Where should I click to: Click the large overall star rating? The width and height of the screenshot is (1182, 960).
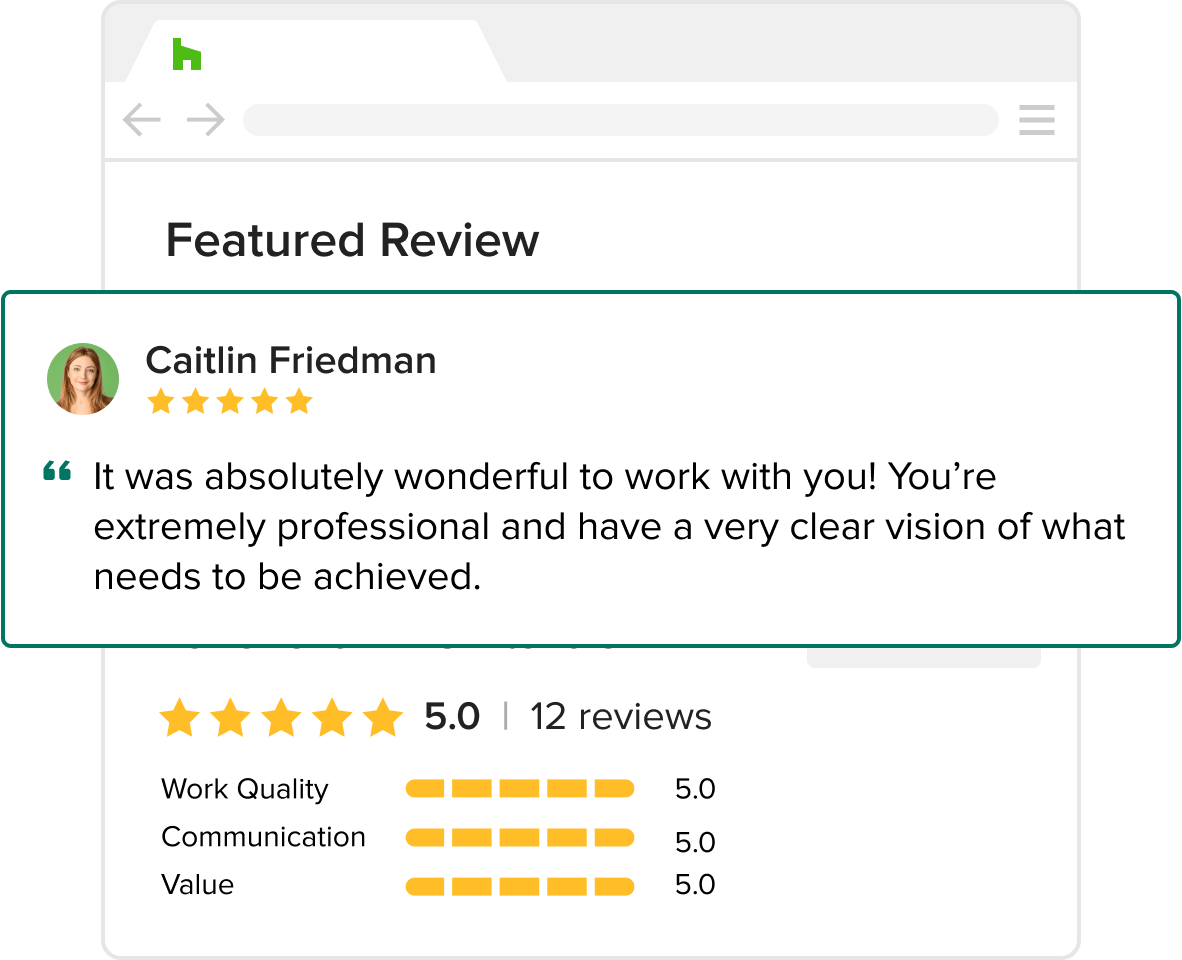pyautogui.click(x=281, y=717)
